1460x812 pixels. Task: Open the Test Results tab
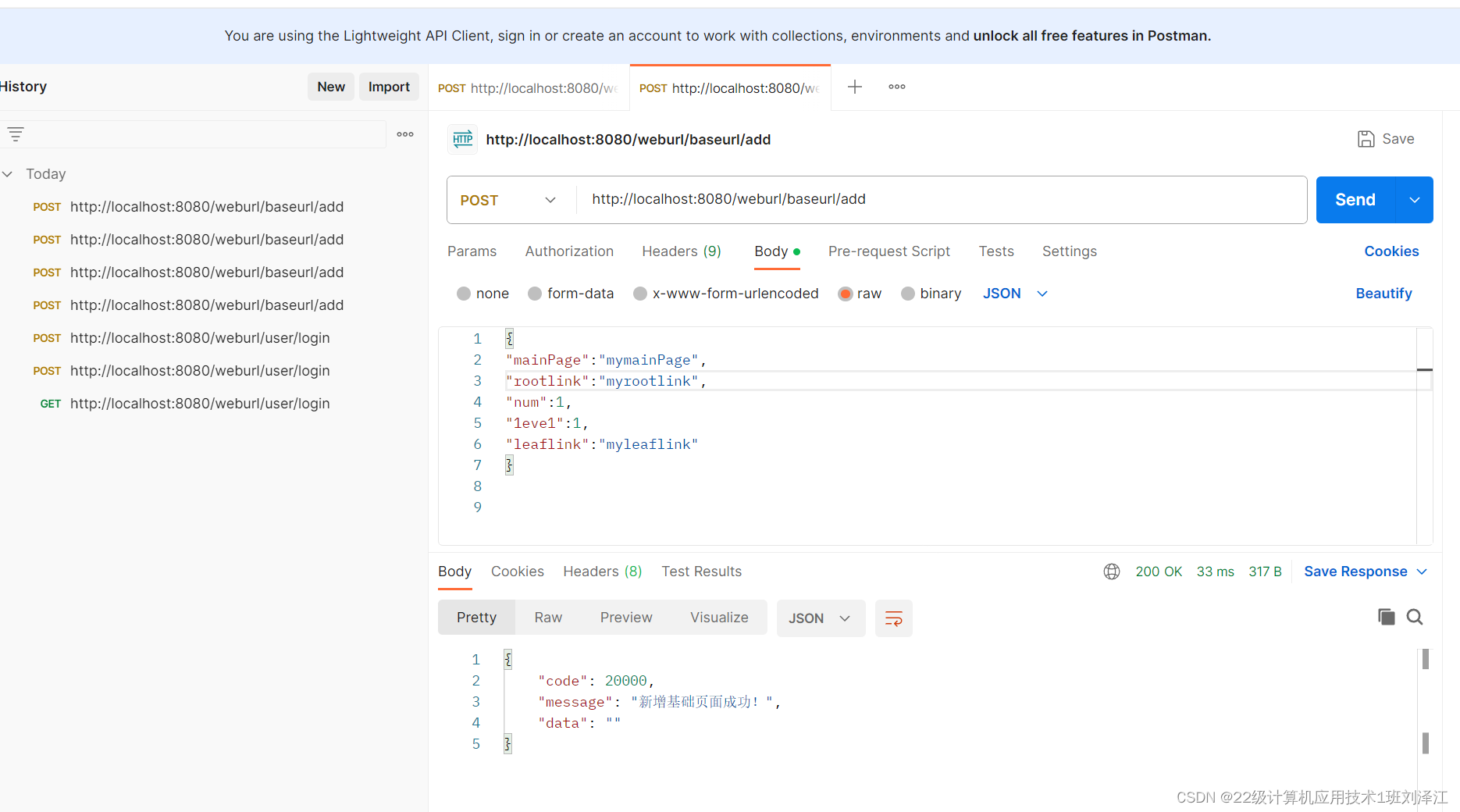[702, 572]
